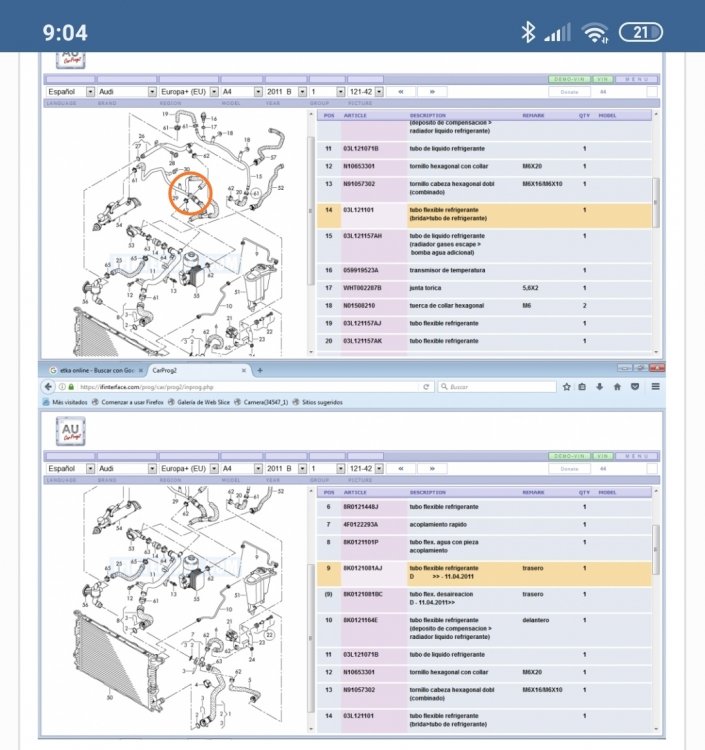The width and height of the screenshot is (705, 750).
Task: Open Europa+ (EU) region dropdown in upper window
Action: pos(189,91)
